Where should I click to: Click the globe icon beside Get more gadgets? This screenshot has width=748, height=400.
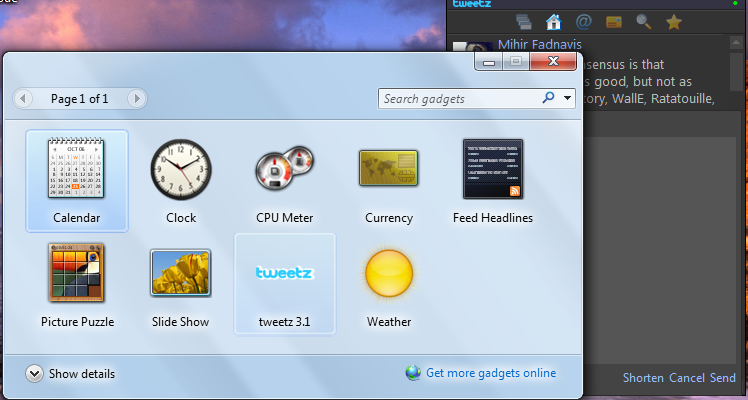click(x=413, y=373)
